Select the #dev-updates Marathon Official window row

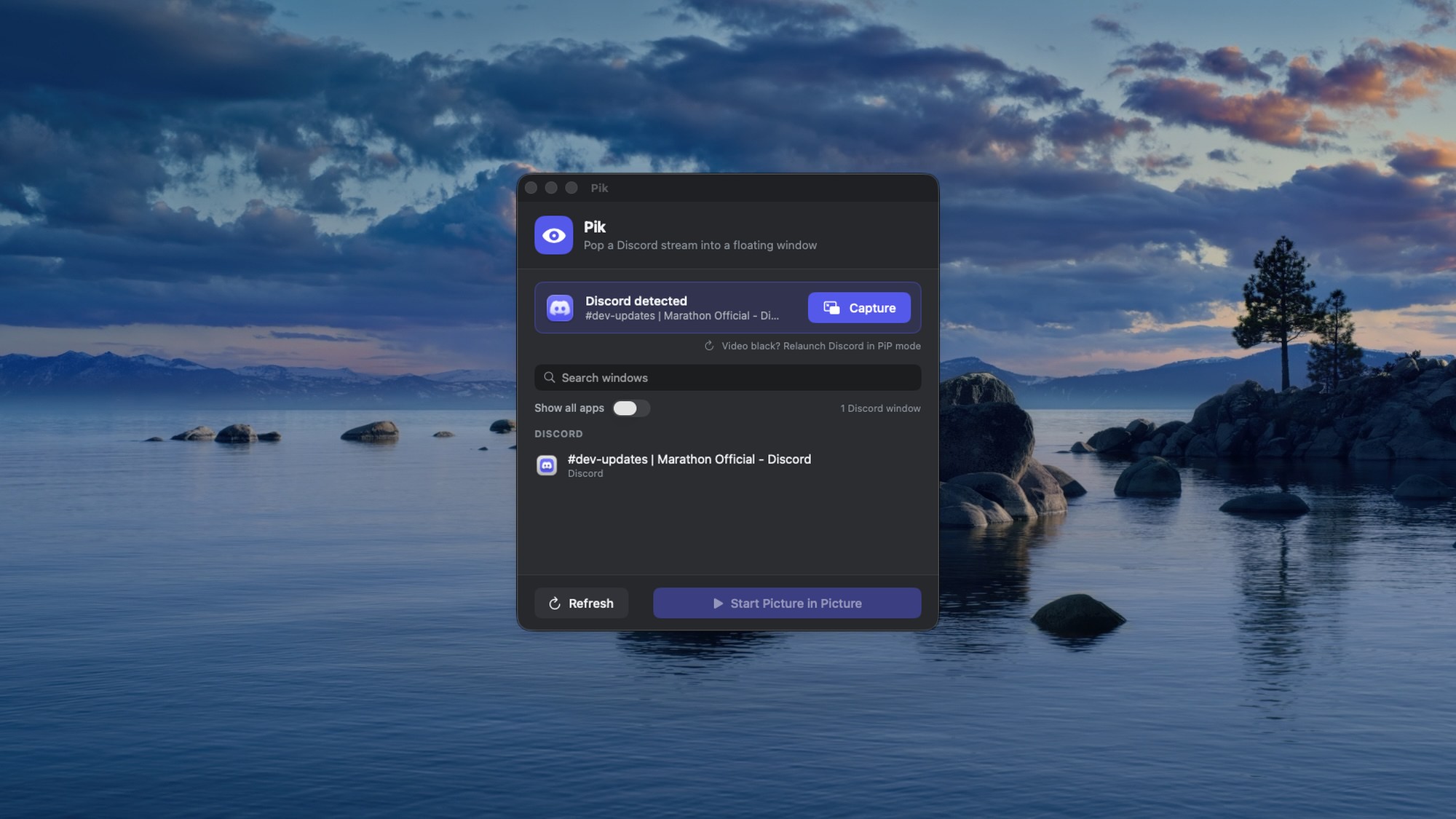click(x=727, y=465)
